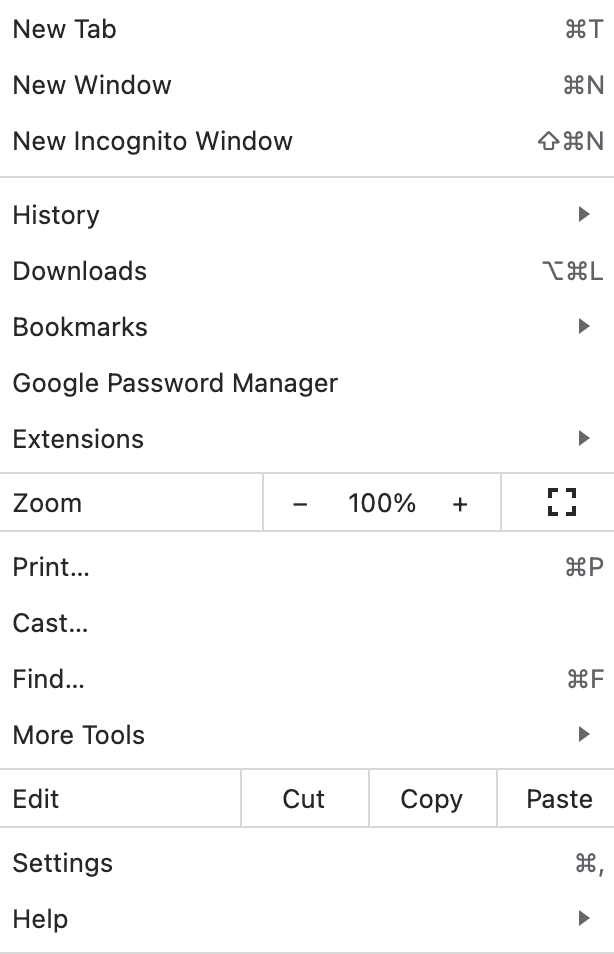Image resolution: width=614 pixels, height=954 pixels.
Task: Click the fullscreen icon in the Zoom row
Action: pyautogui.click(x=561, y=503)
